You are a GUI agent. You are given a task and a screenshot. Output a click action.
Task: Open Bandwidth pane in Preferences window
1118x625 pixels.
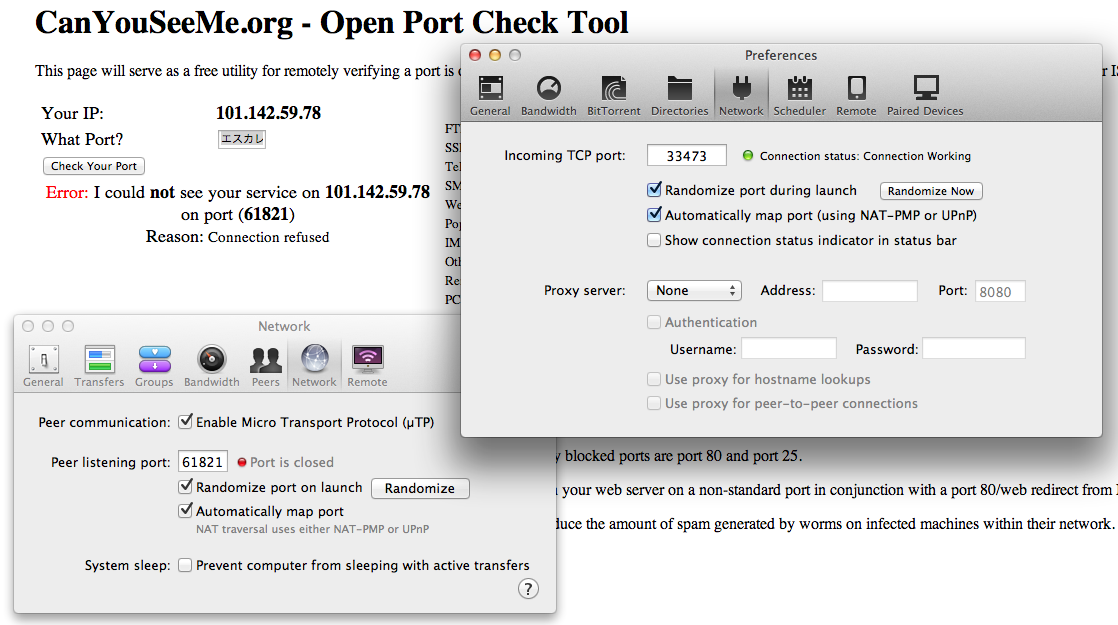pyautogui.click(x=548, y=95)
